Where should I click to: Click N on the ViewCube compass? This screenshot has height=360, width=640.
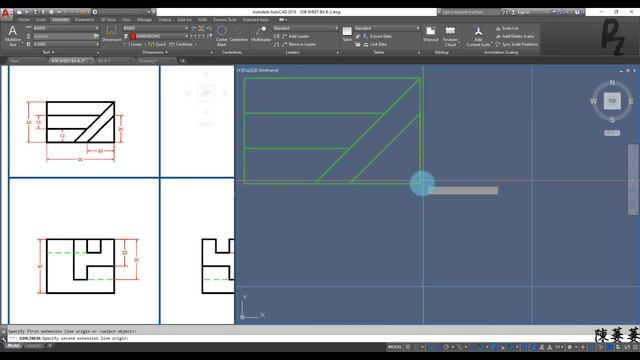click(612, 82)
